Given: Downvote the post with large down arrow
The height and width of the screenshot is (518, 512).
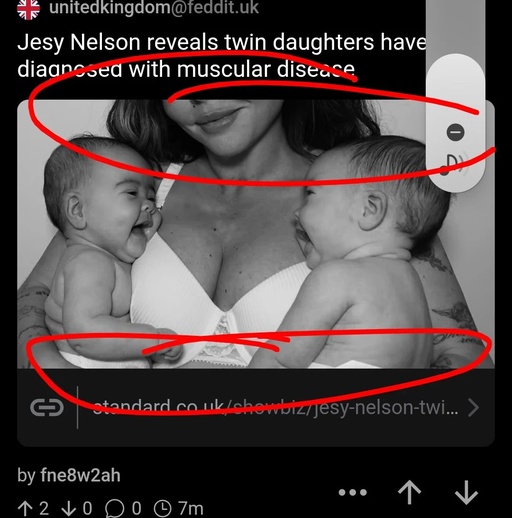Looking at the screenshot, I should (466, 492).
